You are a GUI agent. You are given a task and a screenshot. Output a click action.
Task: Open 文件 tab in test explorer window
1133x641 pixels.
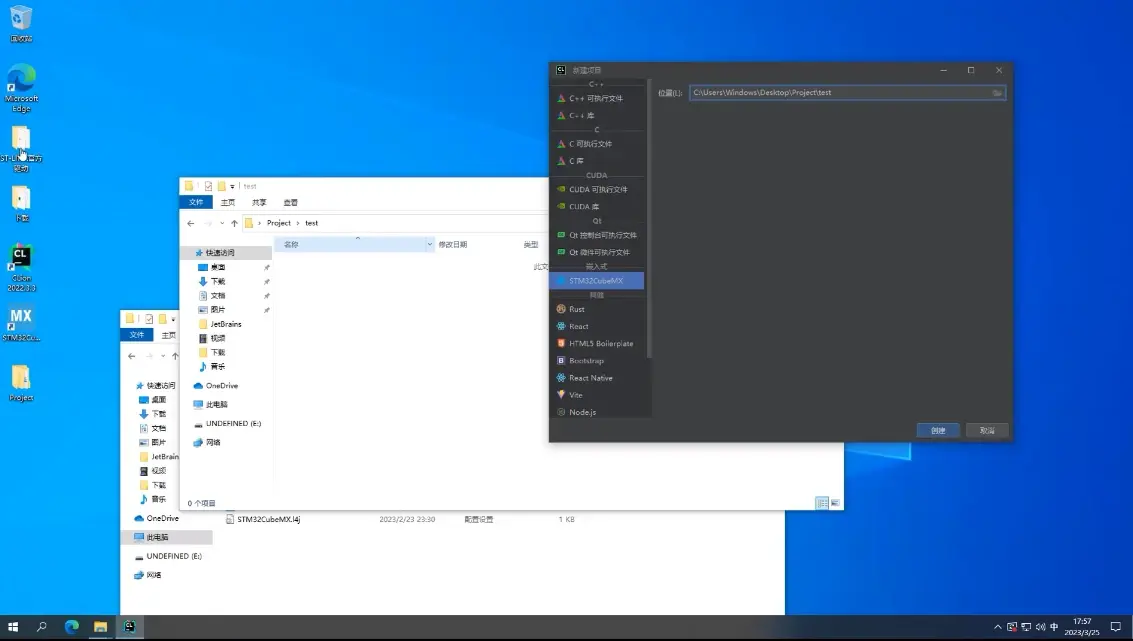[196, 202]
